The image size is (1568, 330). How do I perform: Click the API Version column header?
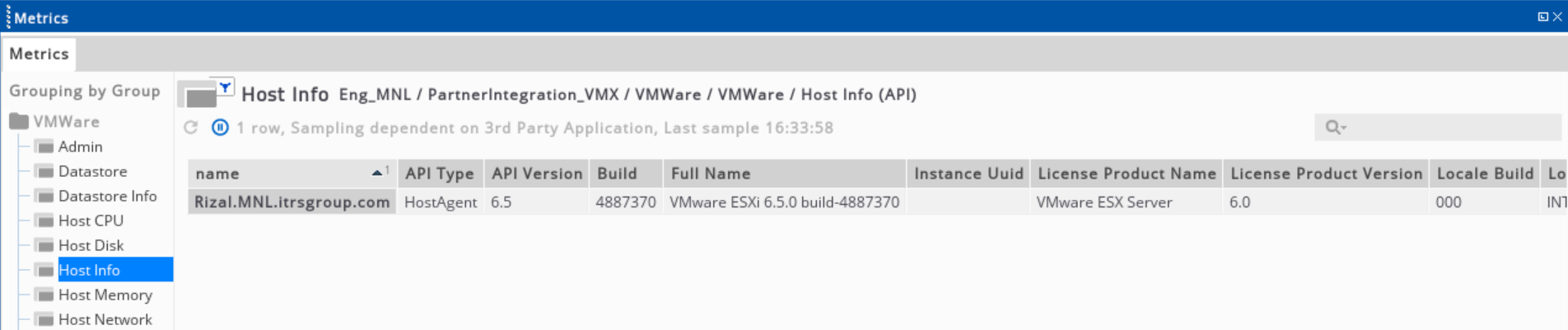[x=536, y=174]
